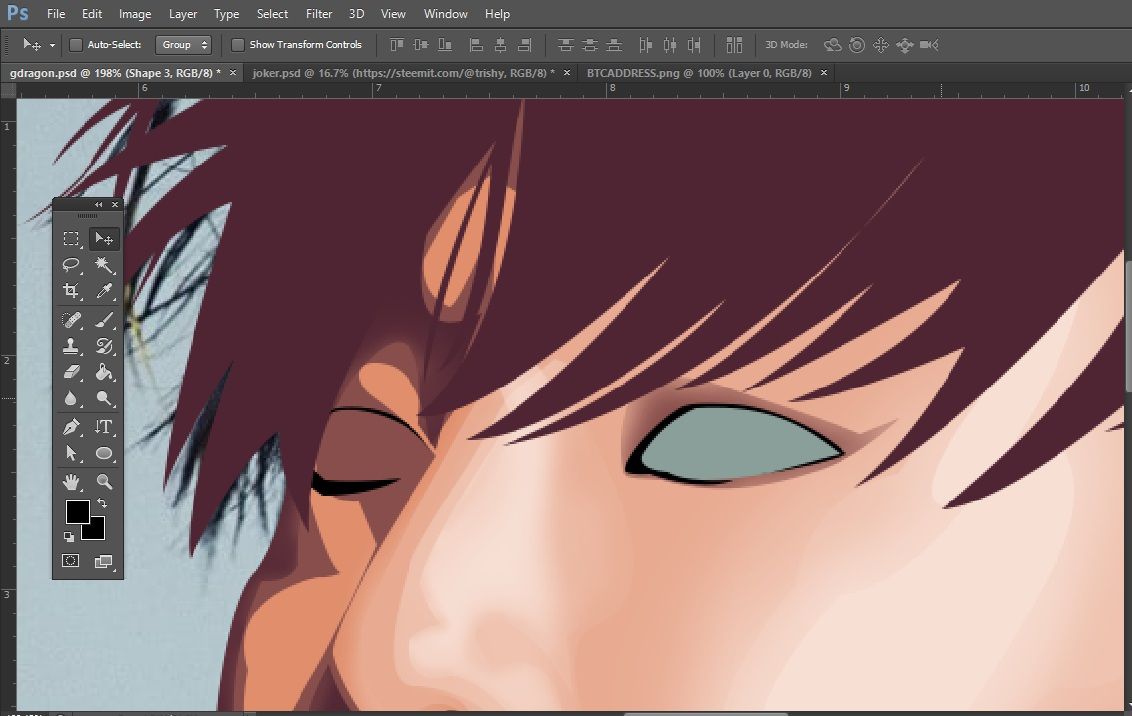Distribute top edges of layers
Image resolution: width=1132 pixels, height=716 pixels.
click(565, 45)
